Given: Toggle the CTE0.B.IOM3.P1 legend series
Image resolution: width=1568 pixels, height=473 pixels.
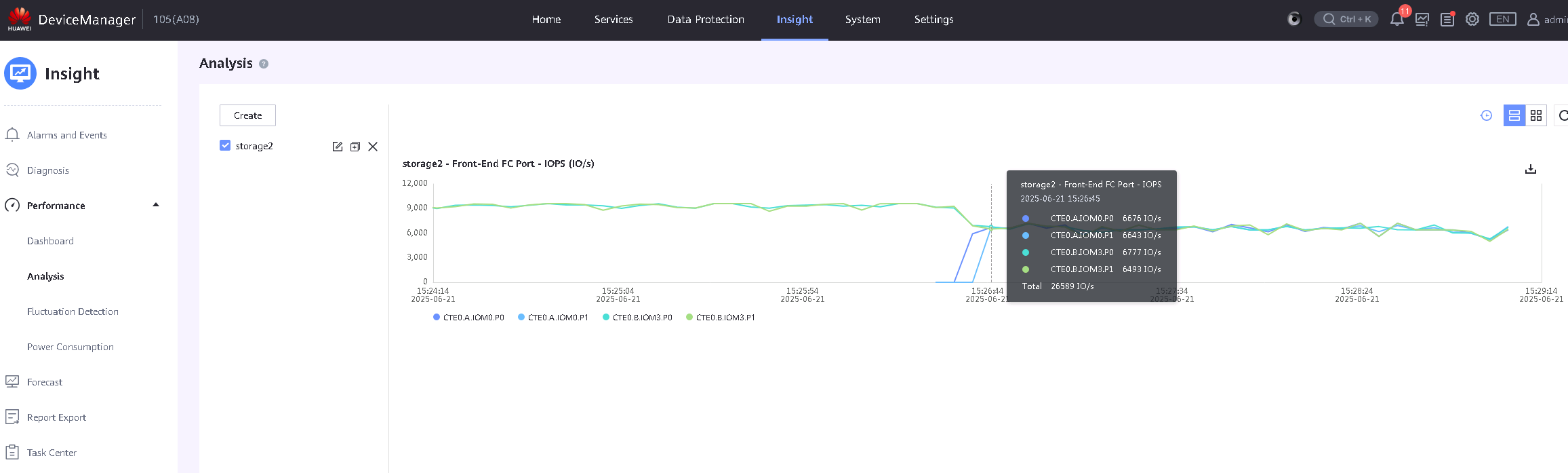Looking at the screenshot, I should click(x=721, y=318).
